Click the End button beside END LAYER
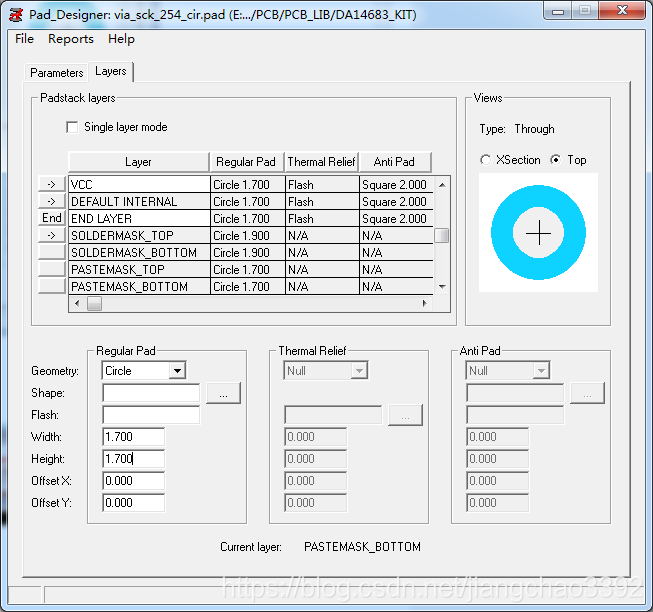 tap(52, 218)
